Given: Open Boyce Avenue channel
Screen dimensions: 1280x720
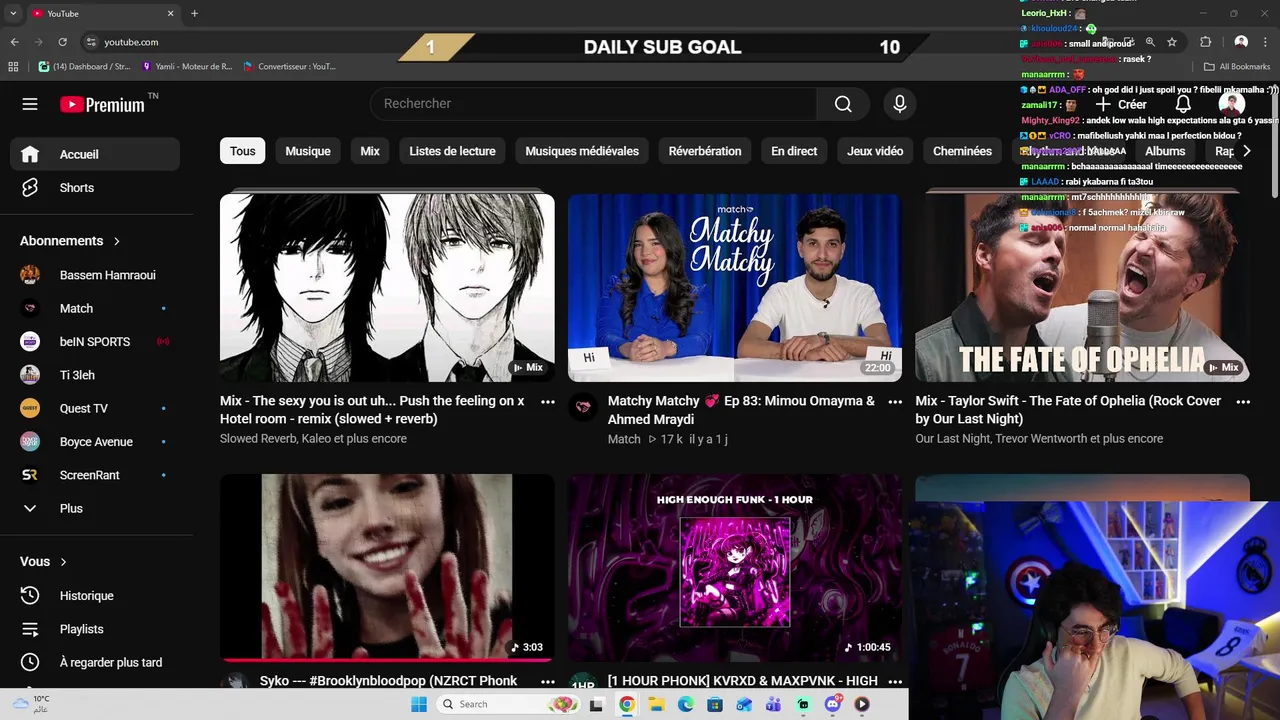Looking at the screenshot, I should coord(95,442).
